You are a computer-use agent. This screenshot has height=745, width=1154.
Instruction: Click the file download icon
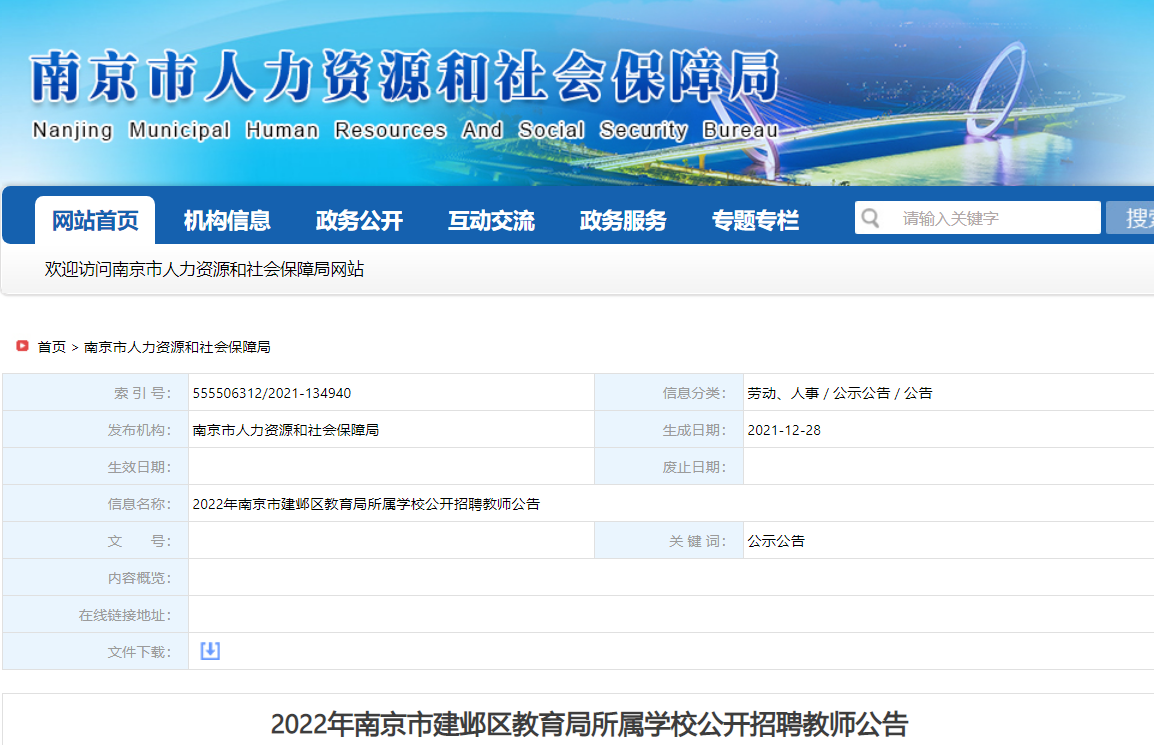[210, 651]
